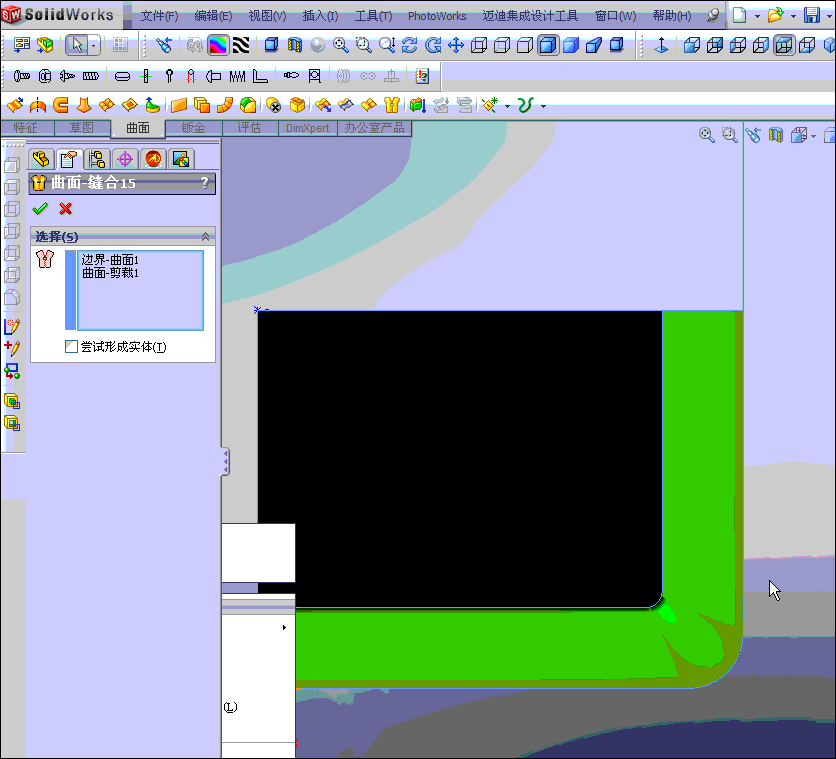Select the Lofted Surface tool
Image resolution: width=836 pixels, height=759 pixels.
84,105
